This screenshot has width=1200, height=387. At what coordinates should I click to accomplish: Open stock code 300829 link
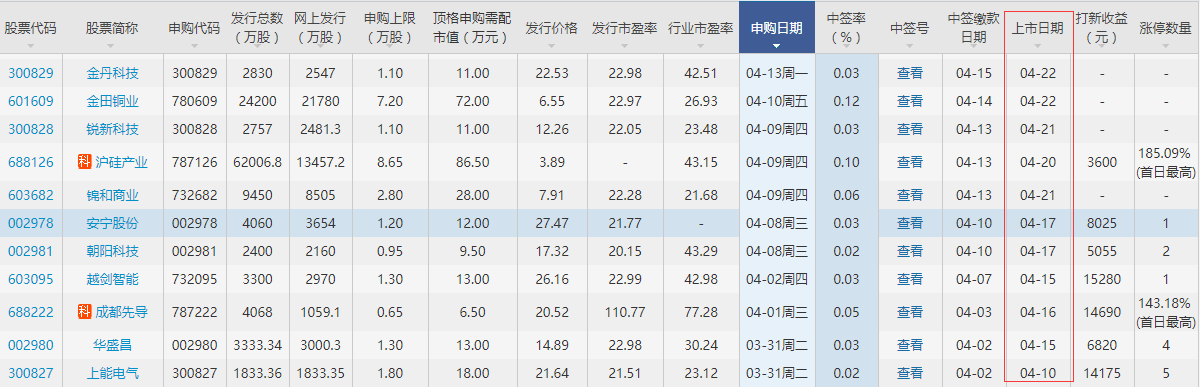[x=30, y=73]
